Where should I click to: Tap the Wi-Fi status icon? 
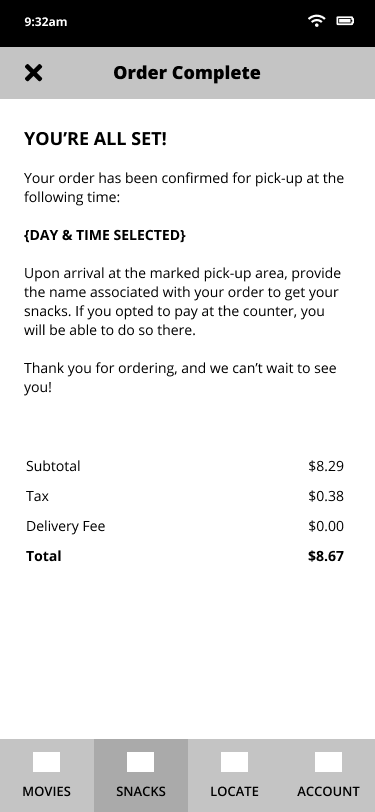click(x=316, y=21)
